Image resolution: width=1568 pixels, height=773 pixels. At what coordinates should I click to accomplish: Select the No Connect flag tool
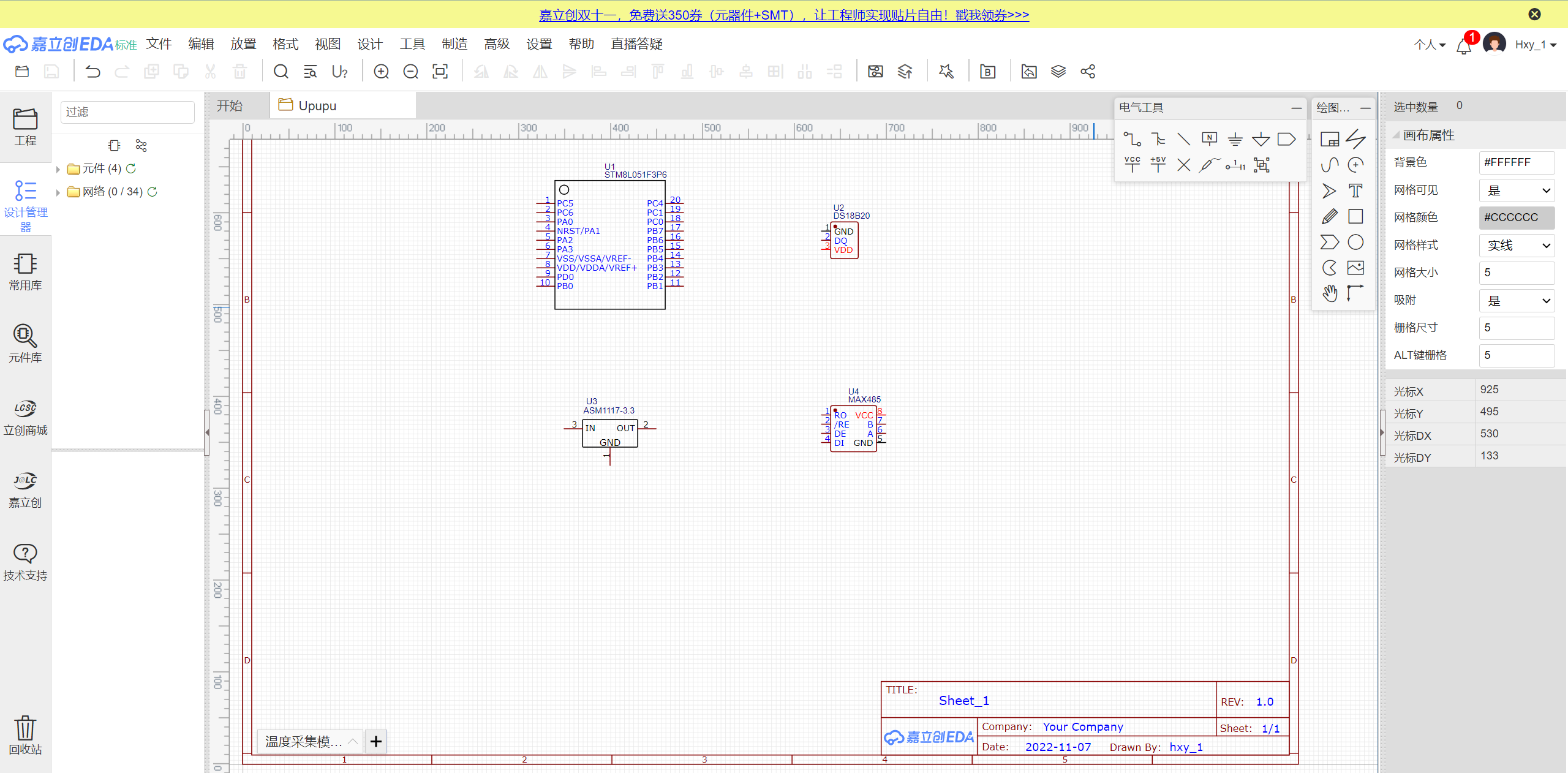tap(1183, 165)
